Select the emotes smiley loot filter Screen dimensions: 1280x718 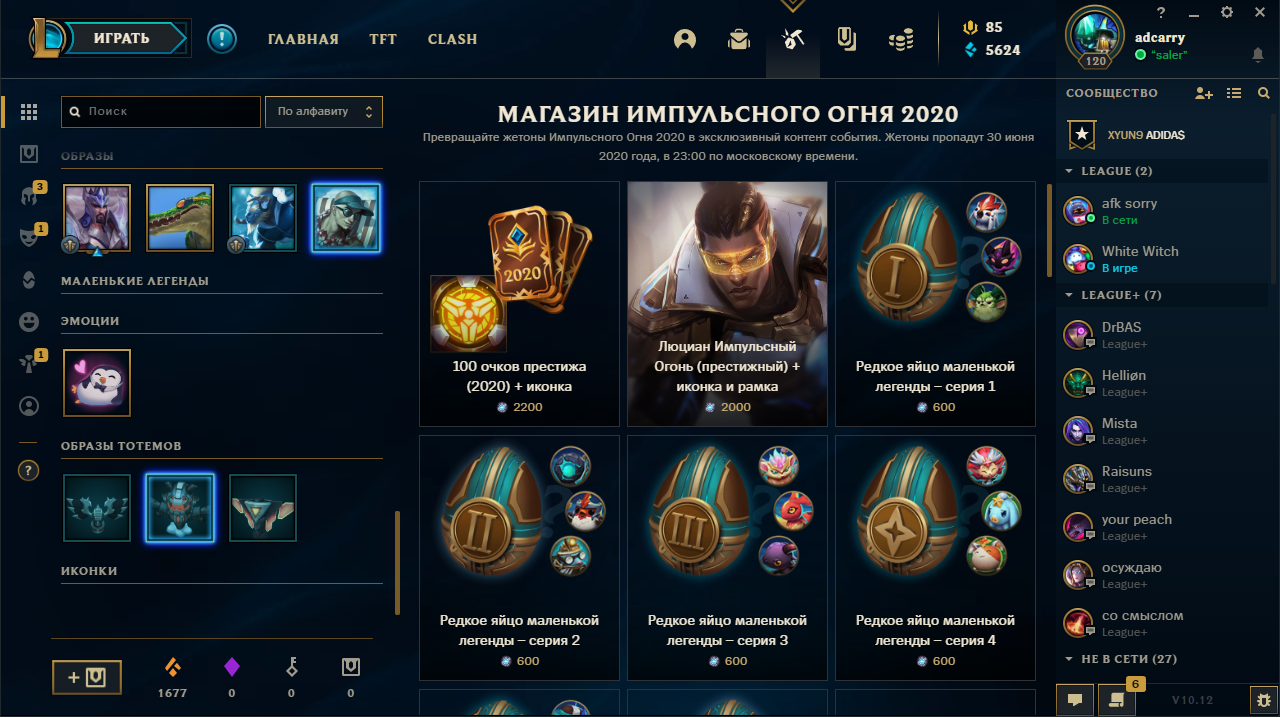coord(29,322)
